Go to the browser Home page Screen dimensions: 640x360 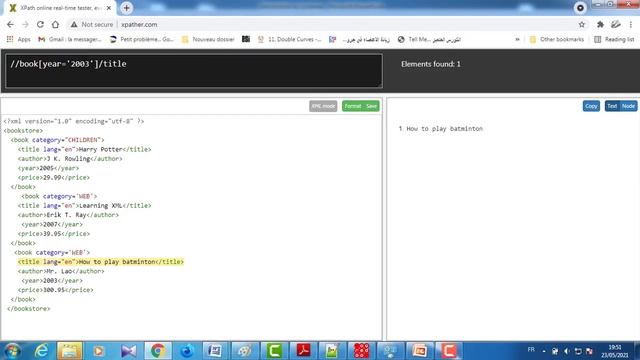coord(56,24)
